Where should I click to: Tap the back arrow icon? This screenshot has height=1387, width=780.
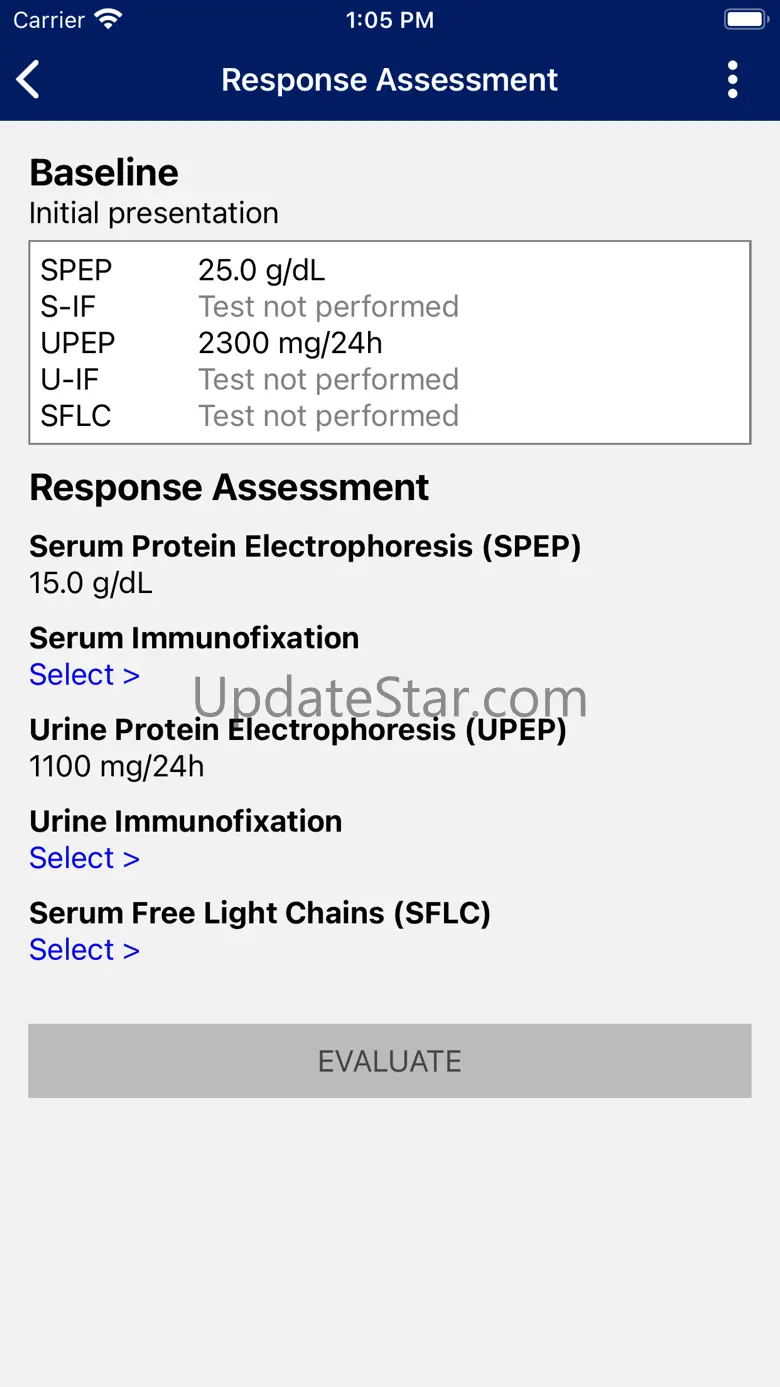point(29,80)
